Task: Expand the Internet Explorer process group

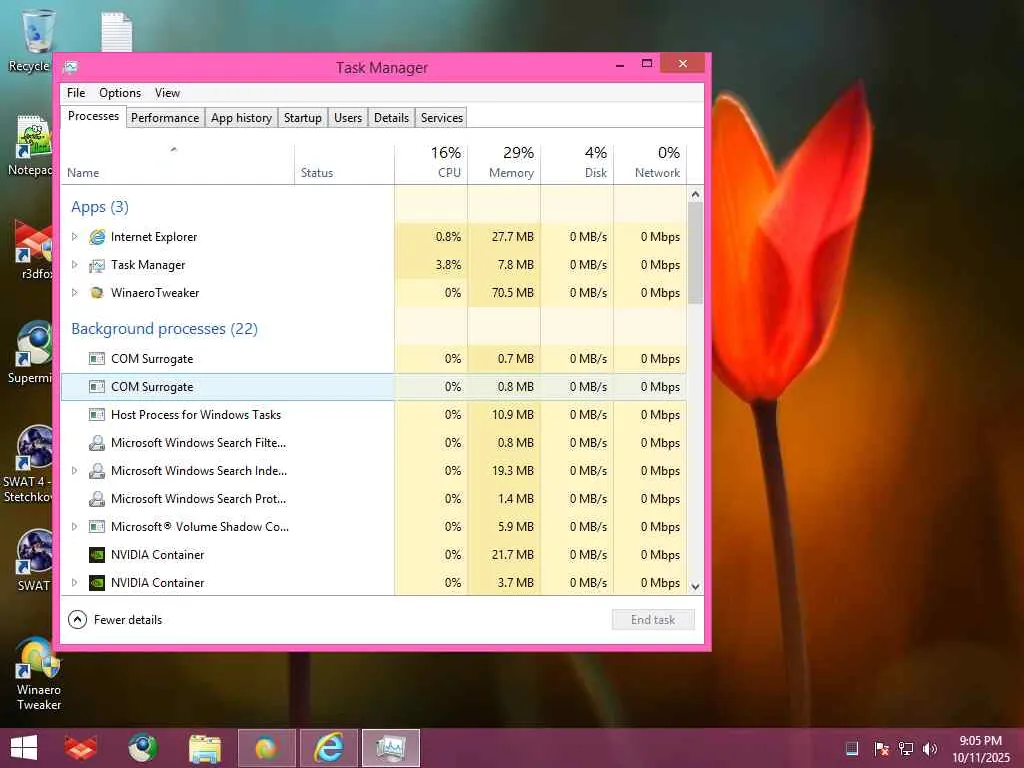Action: coord(74,237)
